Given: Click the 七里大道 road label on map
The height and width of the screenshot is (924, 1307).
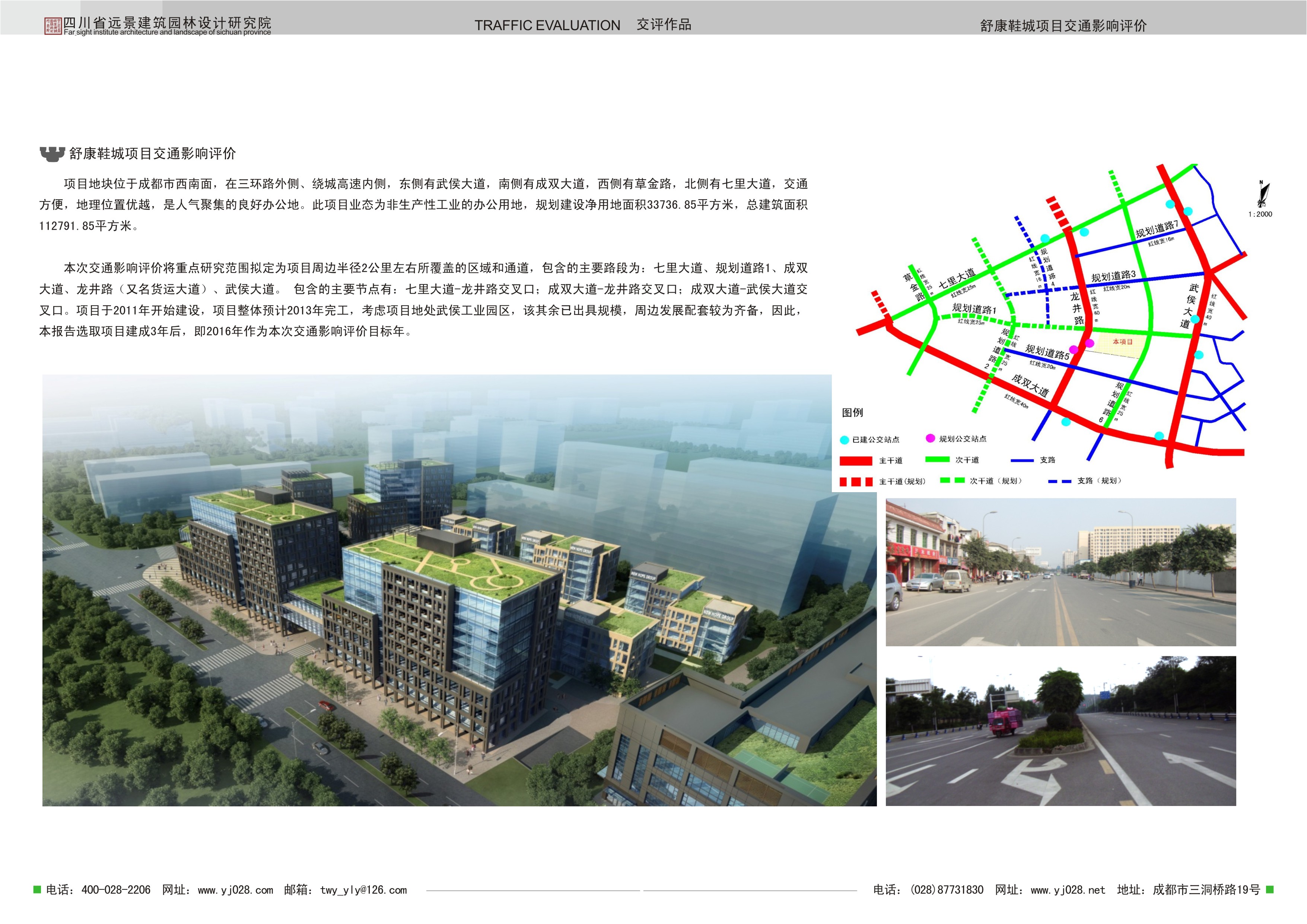Looking at the screenshot, I should click(956, 278).
